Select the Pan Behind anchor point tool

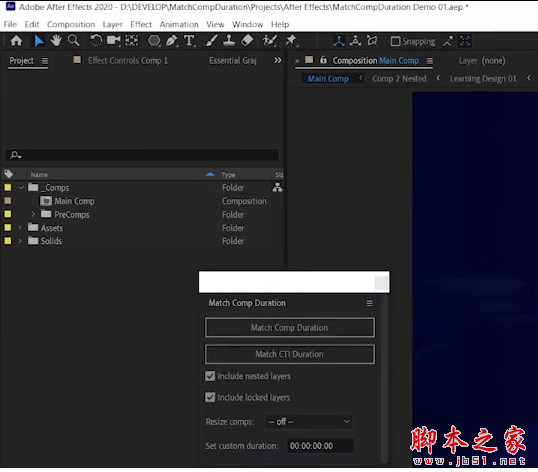click(x=132, y=41)
